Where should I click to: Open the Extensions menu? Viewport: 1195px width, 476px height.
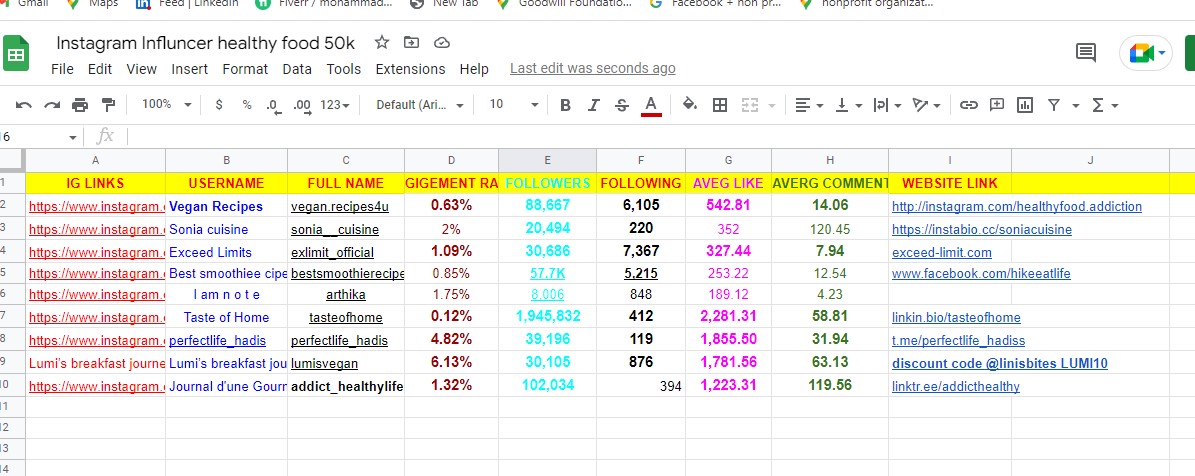pos(410,69)
